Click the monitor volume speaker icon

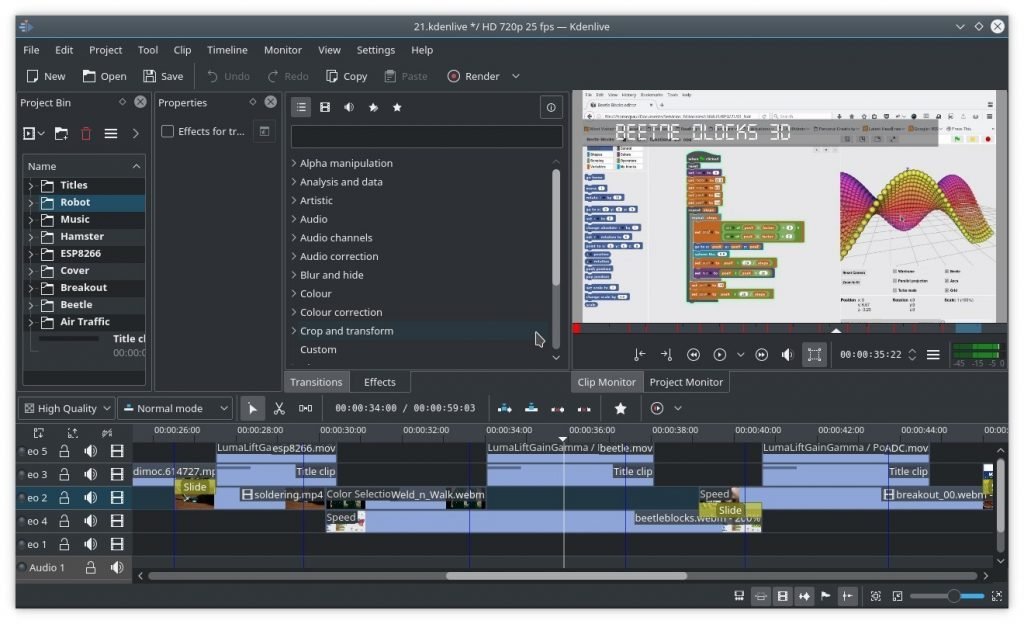pos(787,355)
